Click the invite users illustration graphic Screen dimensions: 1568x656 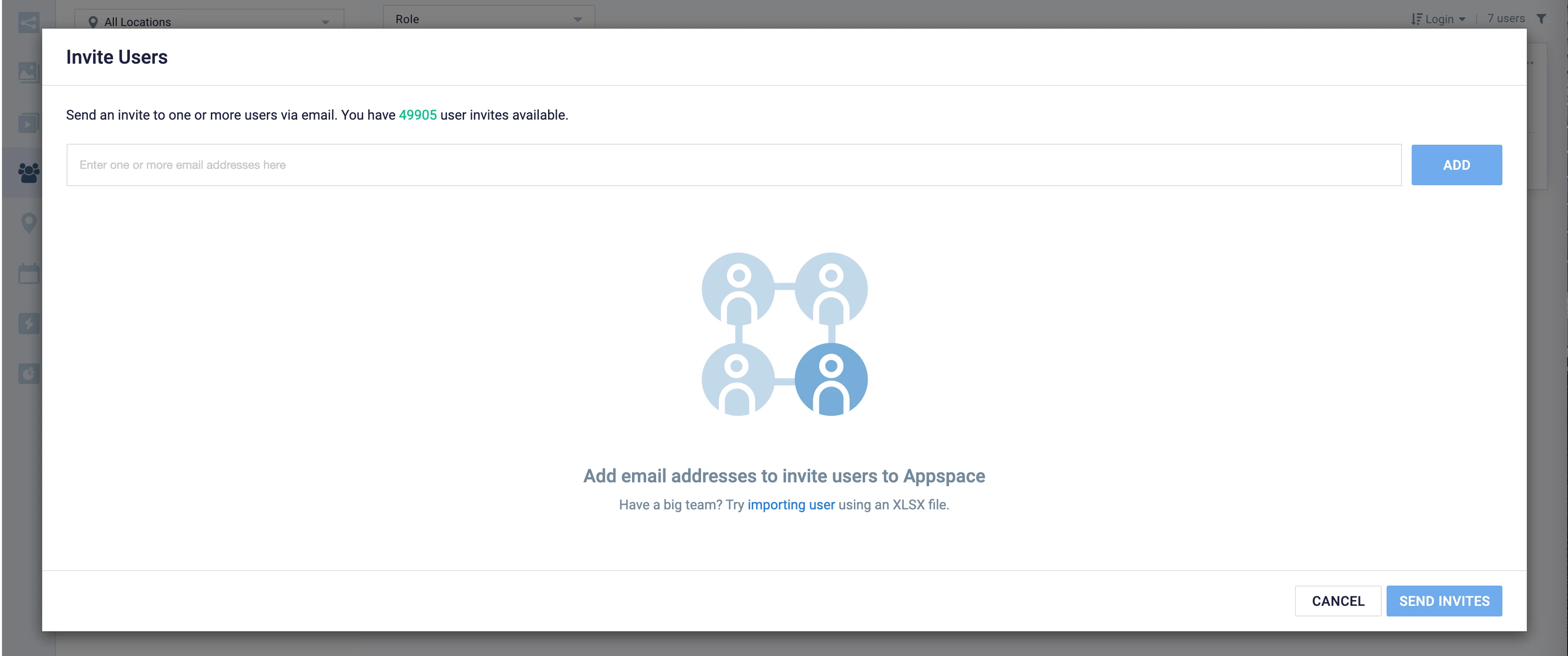(784, 334)
